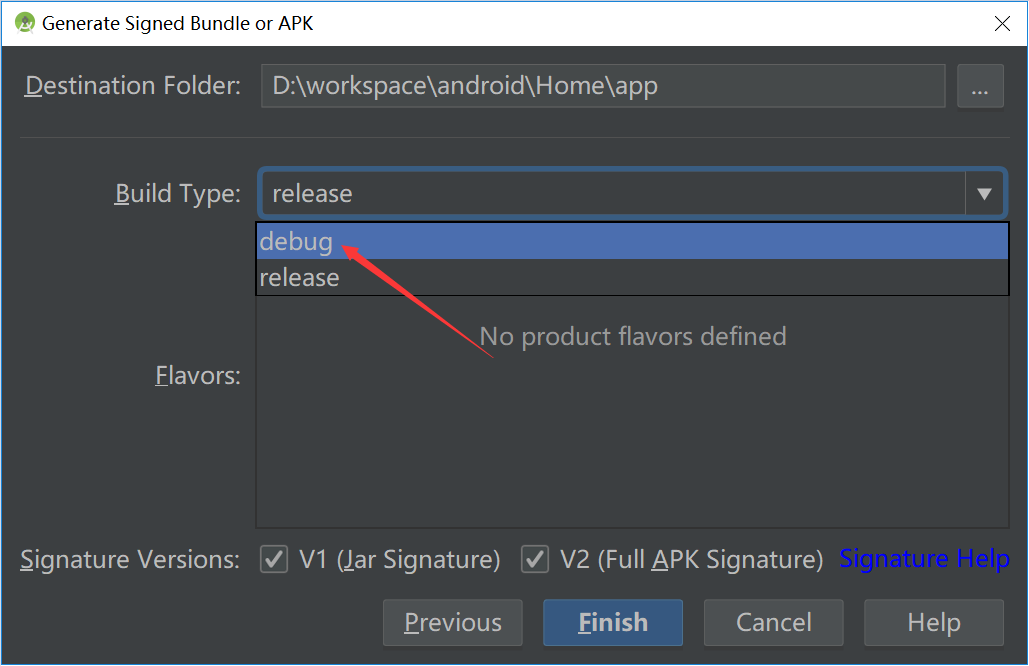Click the Build Type combo box field
The image size is (1029, 666).
tap(612, 193)
